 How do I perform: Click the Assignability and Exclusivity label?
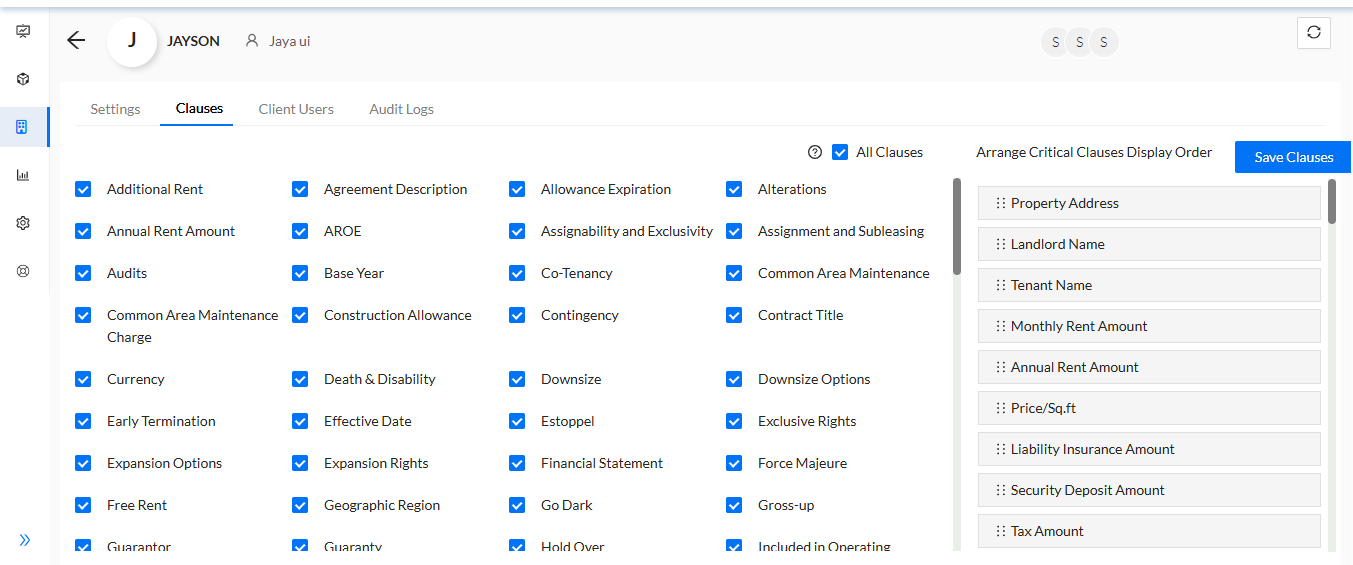point(627,231)
